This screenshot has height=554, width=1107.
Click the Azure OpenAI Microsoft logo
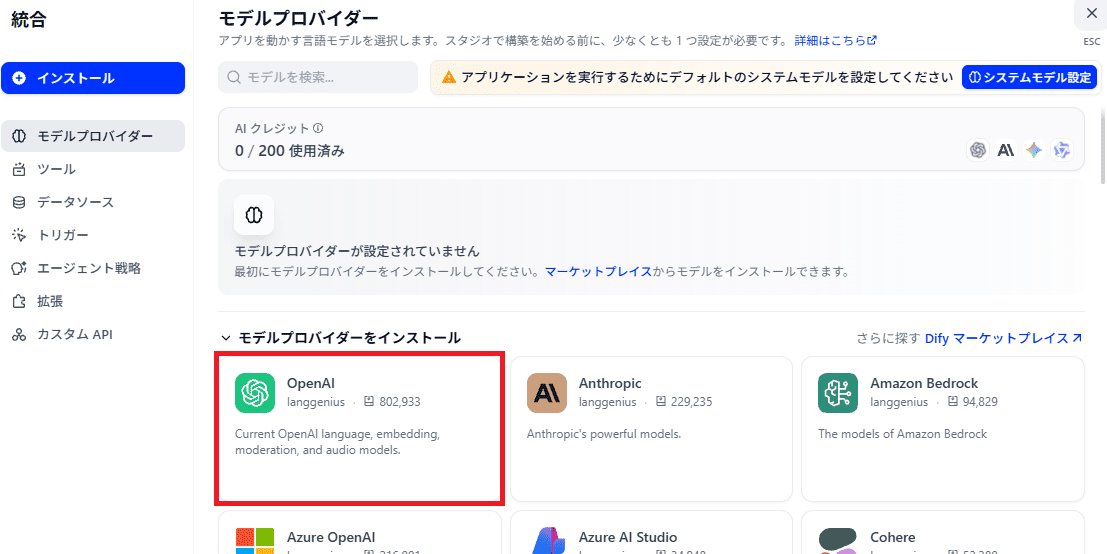coord(254,540)
